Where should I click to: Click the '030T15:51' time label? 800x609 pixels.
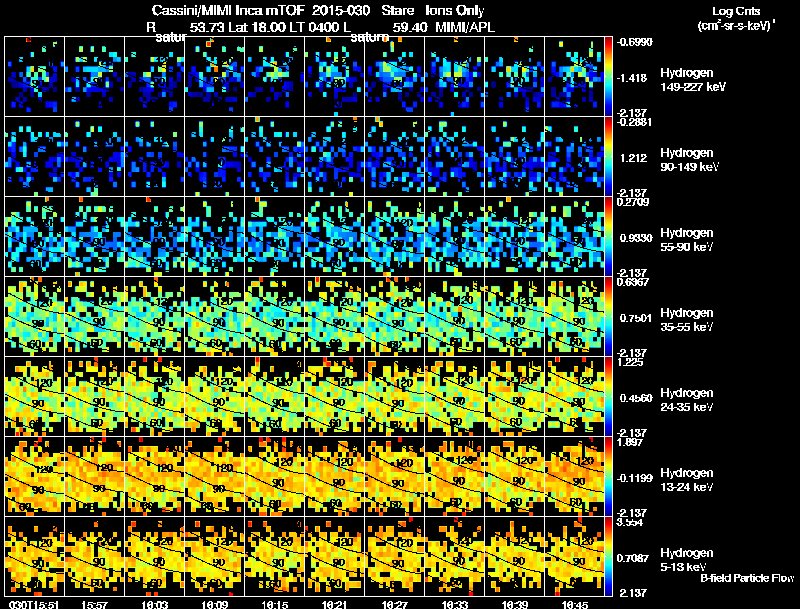(x=34, y=604)
